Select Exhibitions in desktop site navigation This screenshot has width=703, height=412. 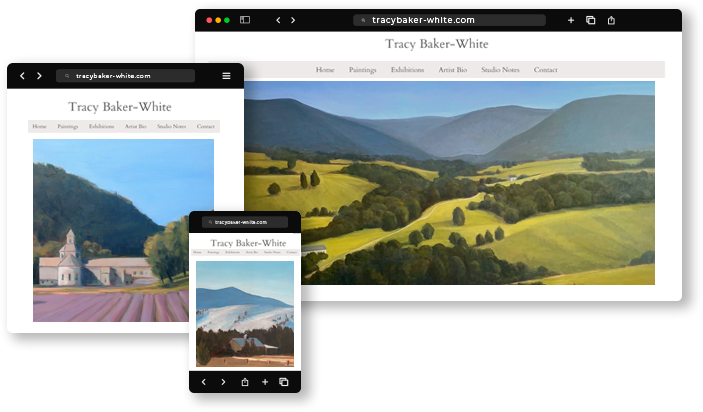(407, 70)
